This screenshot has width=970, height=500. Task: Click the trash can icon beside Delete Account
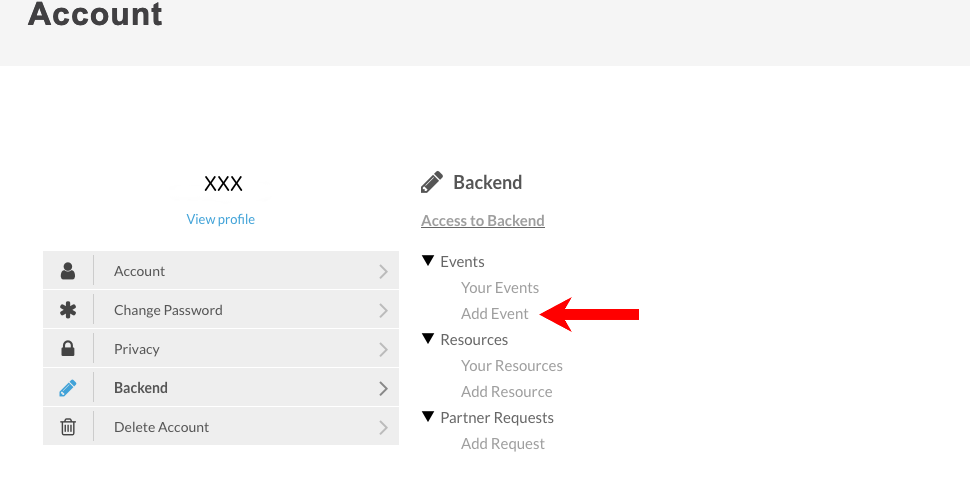click(x=68, y=427)
